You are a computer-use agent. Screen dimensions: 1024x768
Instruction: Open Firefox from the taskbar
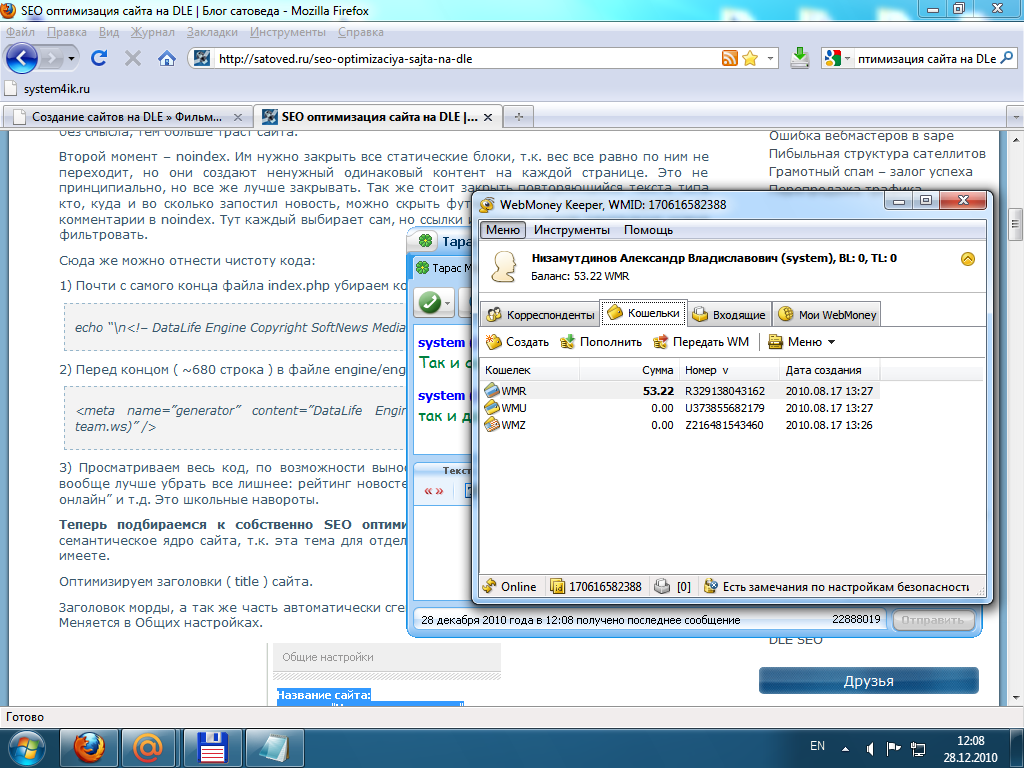point(89,748)
